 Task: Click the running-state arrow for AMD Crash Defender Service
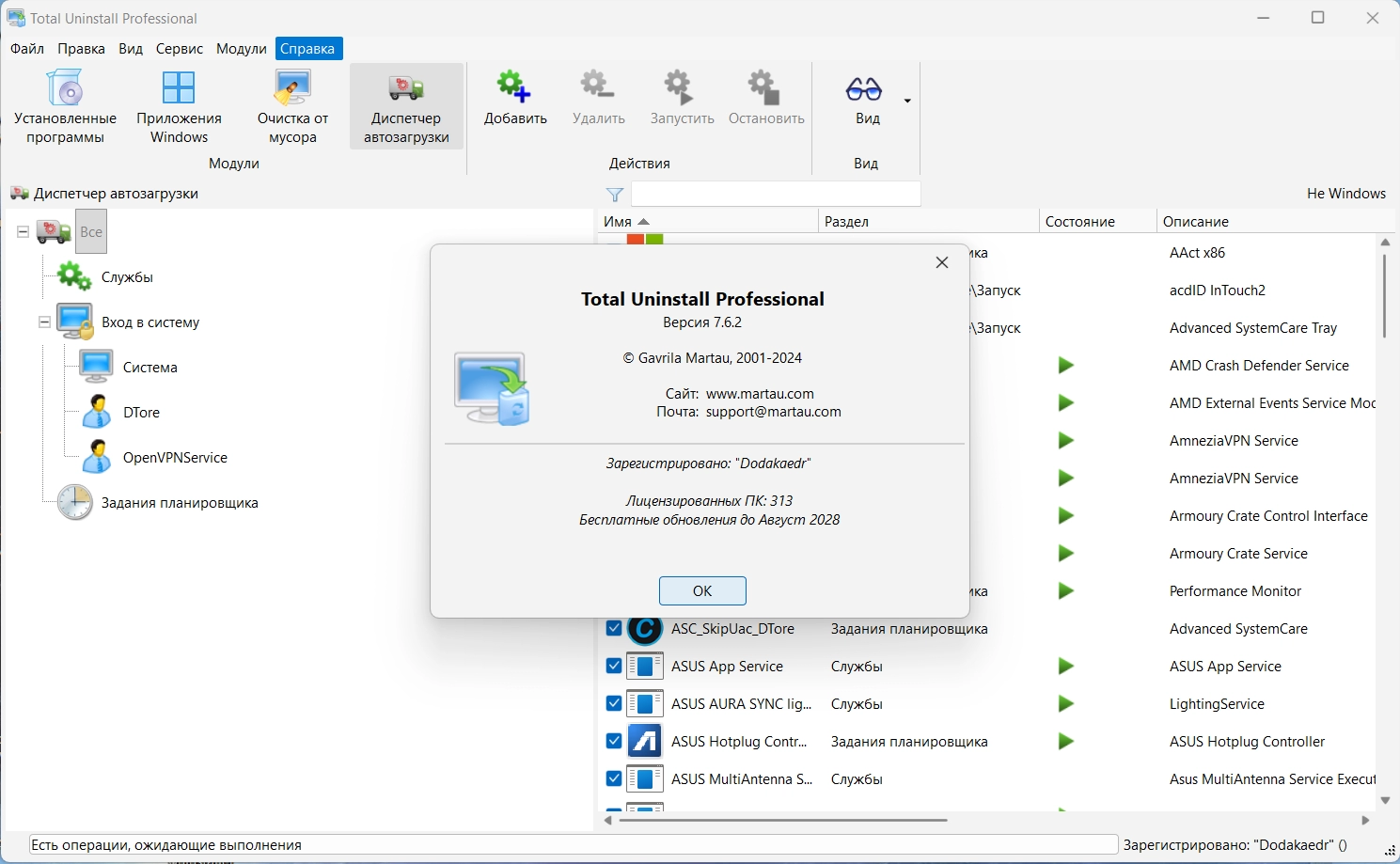[1065, 366]
